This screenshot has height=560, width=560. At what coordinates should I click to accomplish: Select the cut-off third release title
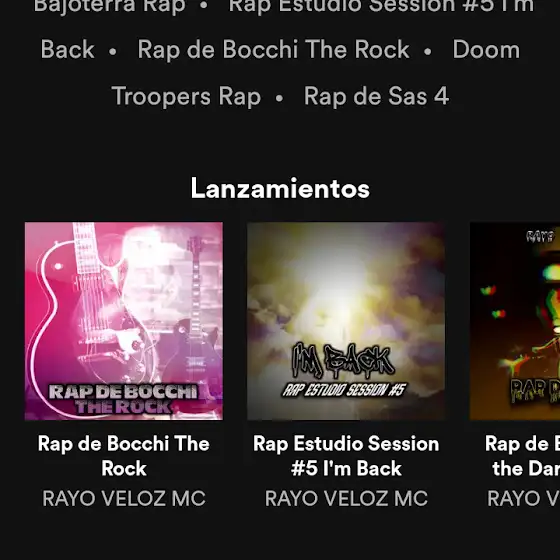522,456
